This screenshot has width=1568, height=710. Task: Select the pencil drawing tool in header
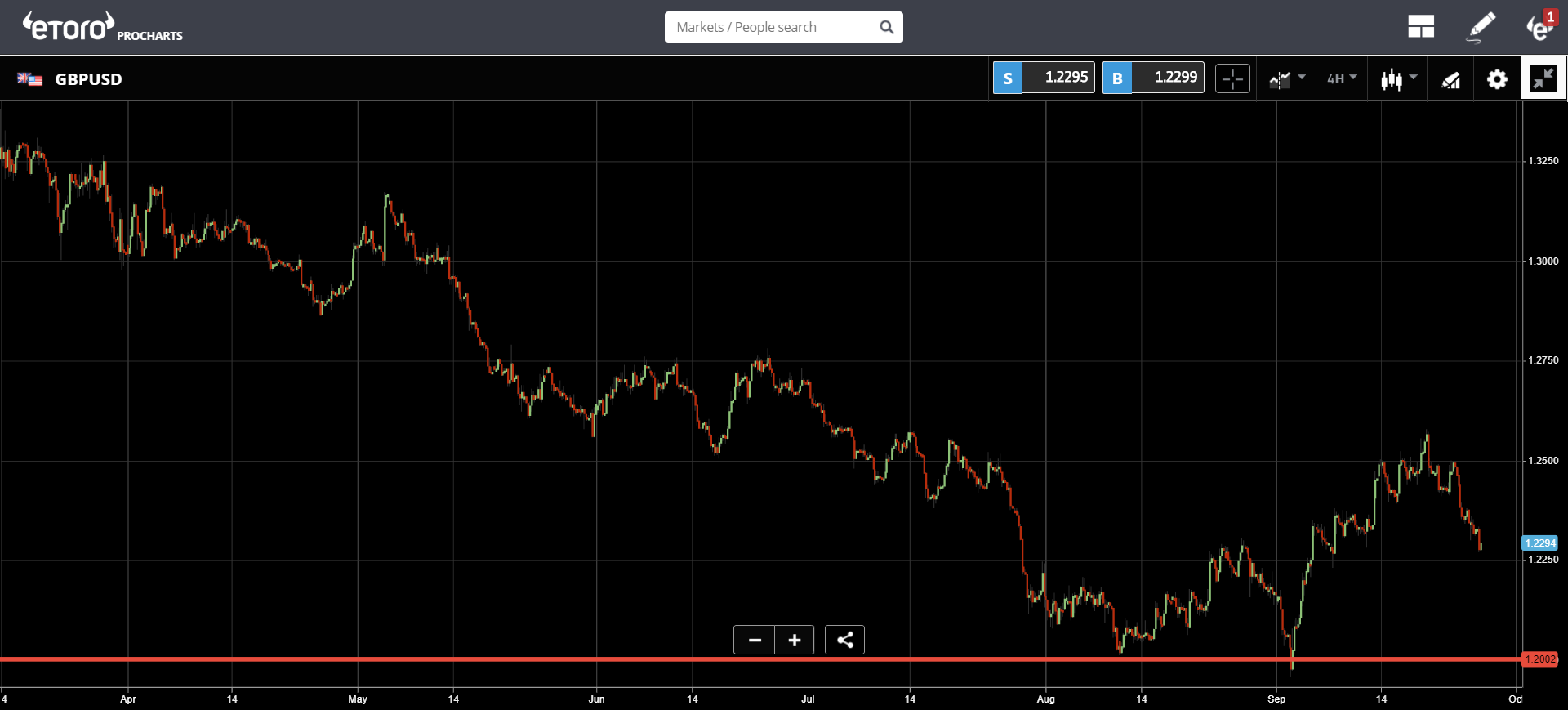pos(1481,27)
